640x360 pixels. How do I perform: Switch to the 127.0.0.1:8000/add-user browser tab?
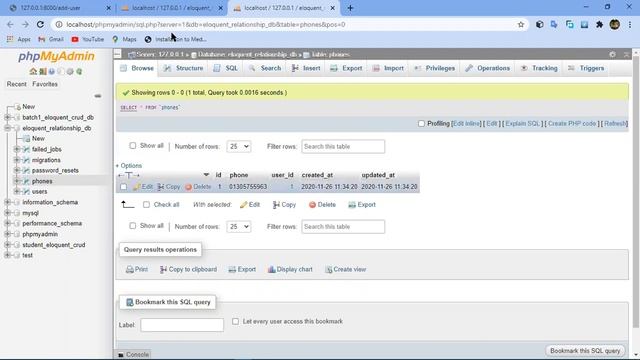point(59,8)
